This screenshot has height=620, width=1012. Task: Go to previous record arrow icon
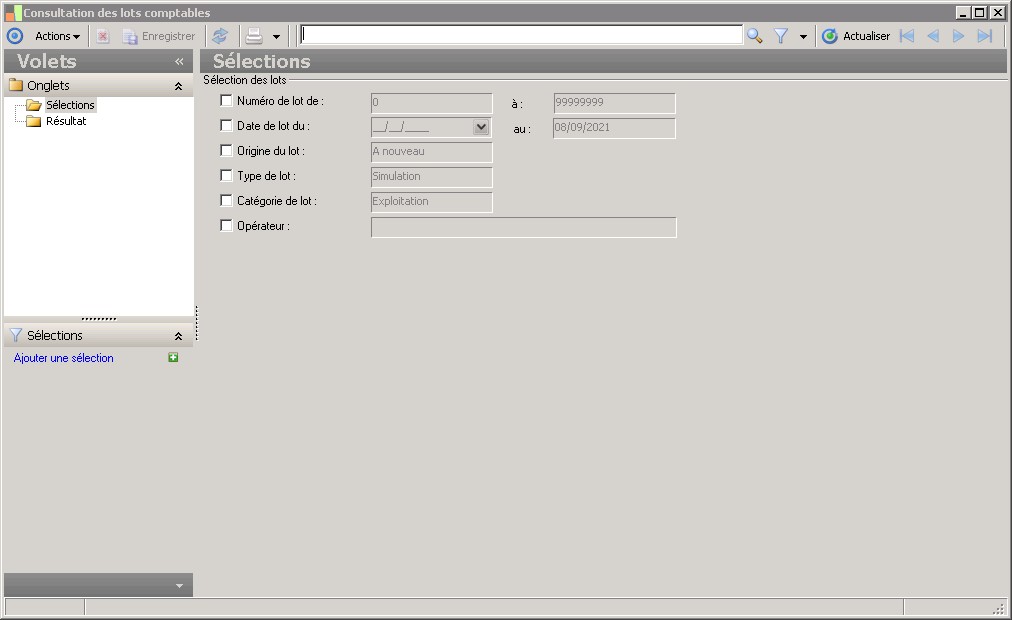(933, 36)
